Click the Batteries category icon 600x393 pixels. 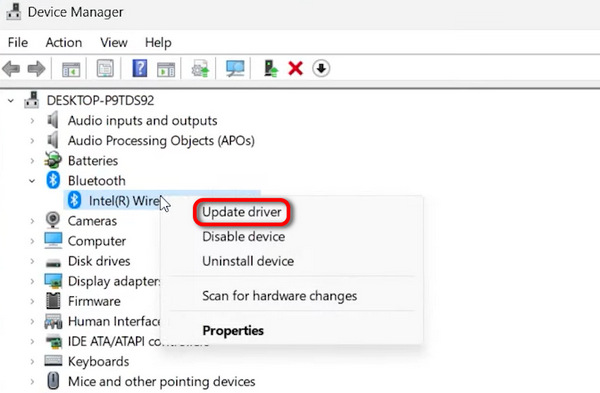coord(53,160)
